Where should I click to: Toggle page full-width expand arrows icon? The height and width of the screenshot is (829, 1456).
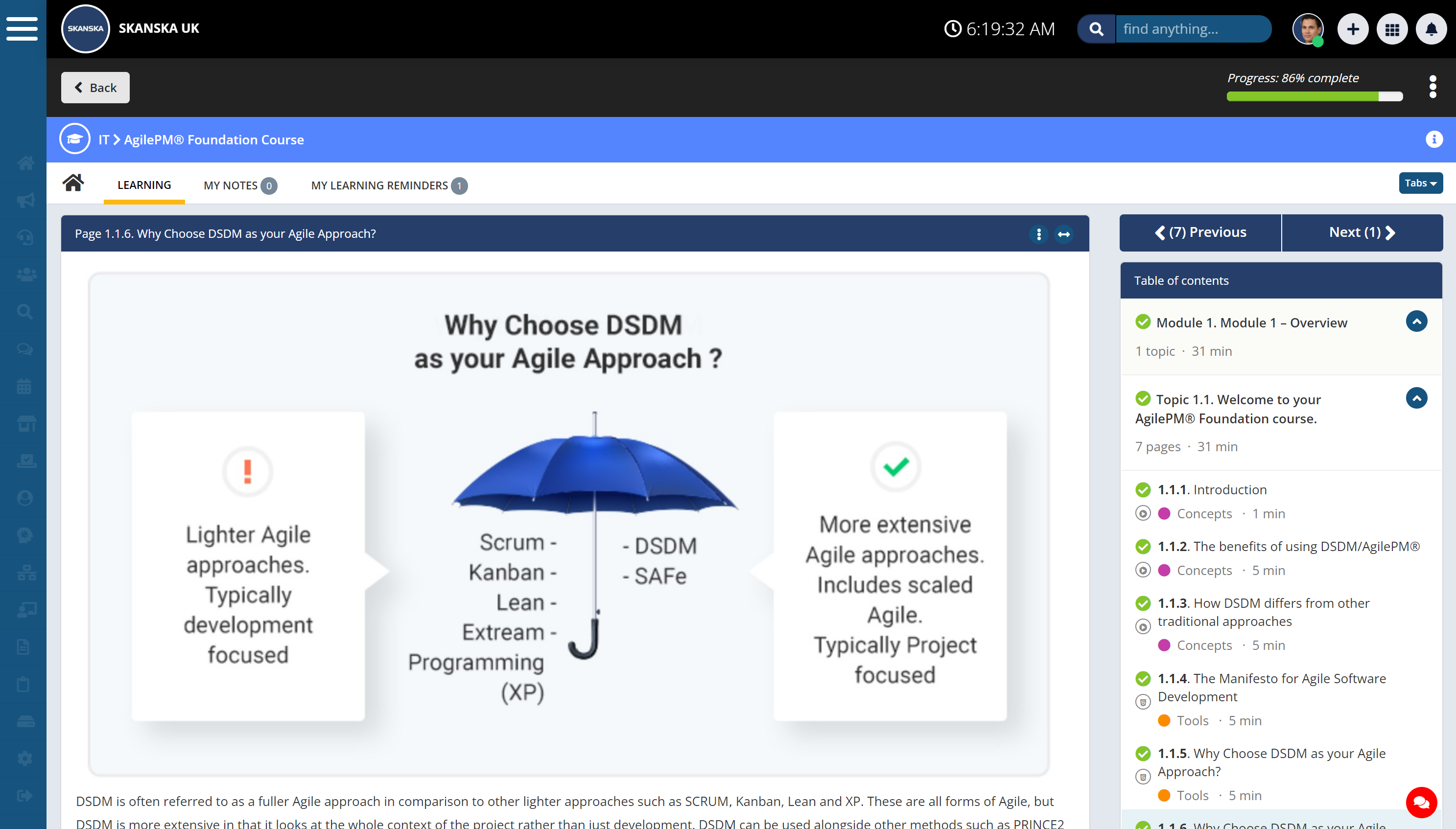1064,234
